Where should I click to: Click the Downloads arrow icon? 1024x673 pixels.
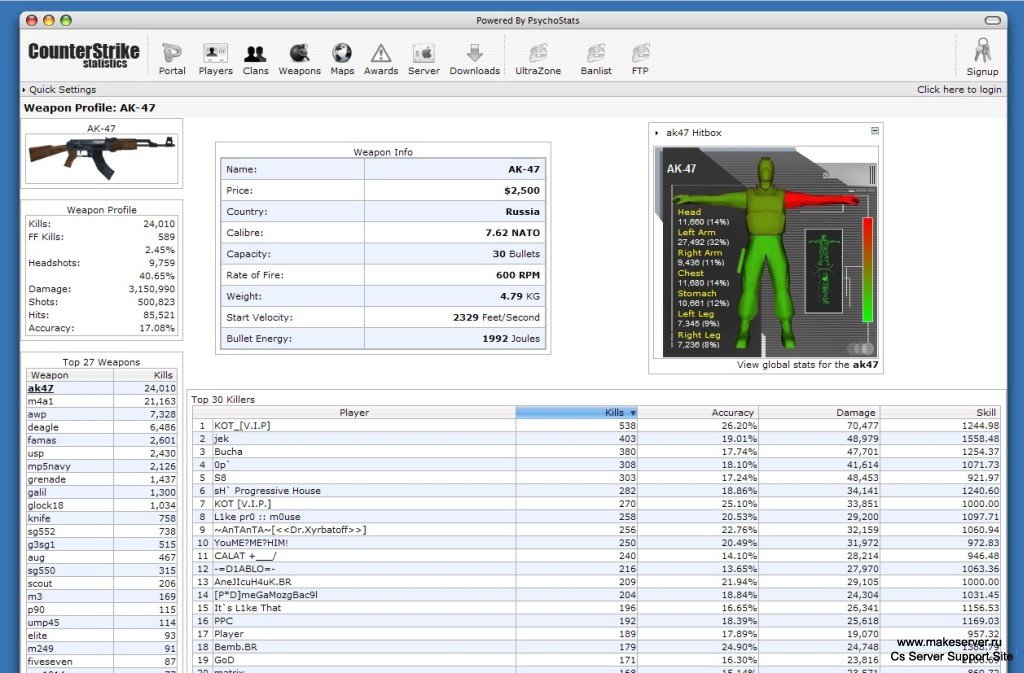coord(475,53)
